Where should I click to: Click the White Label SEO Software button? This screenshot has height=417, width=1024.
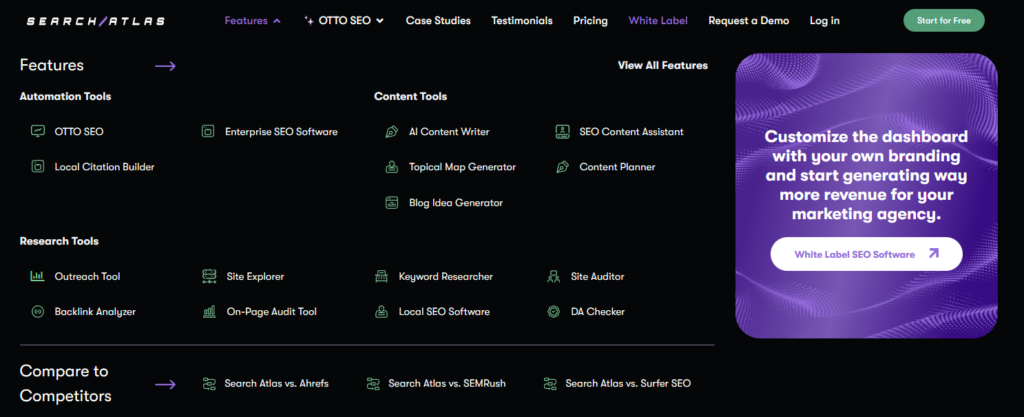tap(866, 254)
